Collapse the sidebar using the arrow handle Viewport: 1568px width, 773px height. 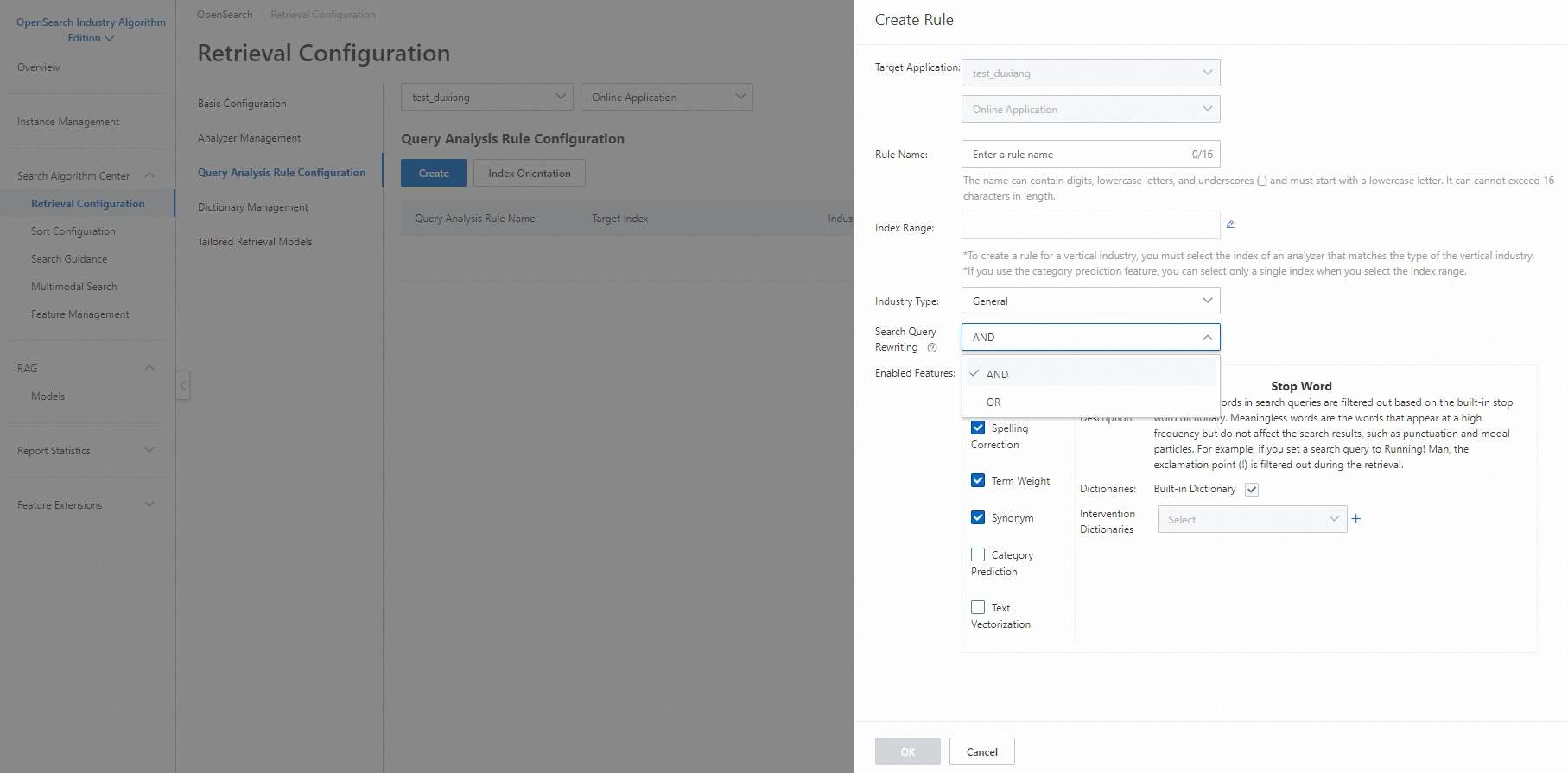(182, 385)
